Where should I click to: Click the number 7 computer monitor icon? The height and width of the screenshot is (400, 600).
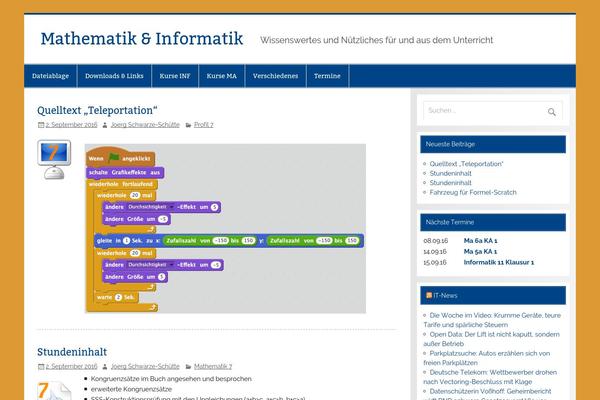[x=54, y=160]
